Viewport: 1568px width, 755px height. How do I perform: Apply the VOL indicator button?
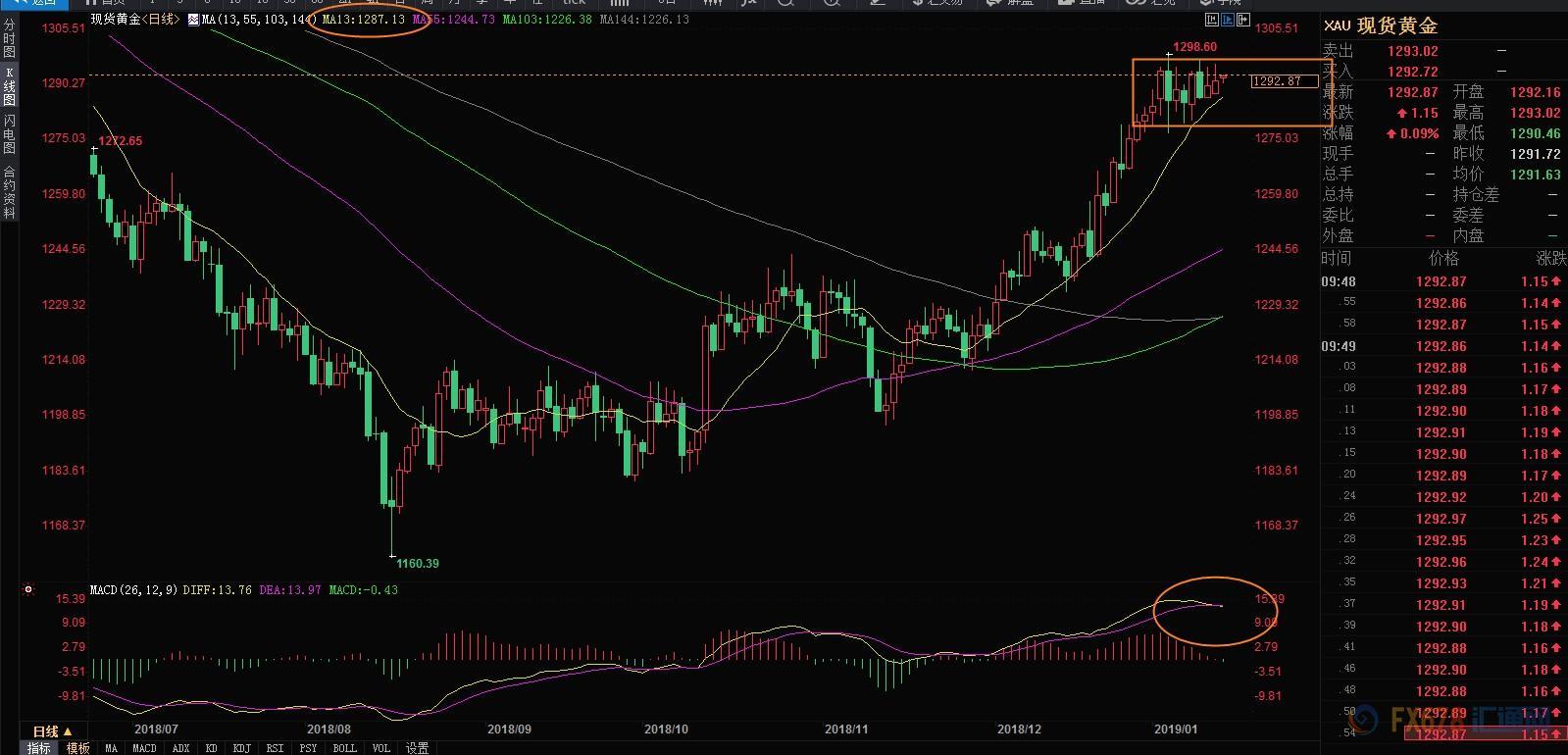[381, 748]
